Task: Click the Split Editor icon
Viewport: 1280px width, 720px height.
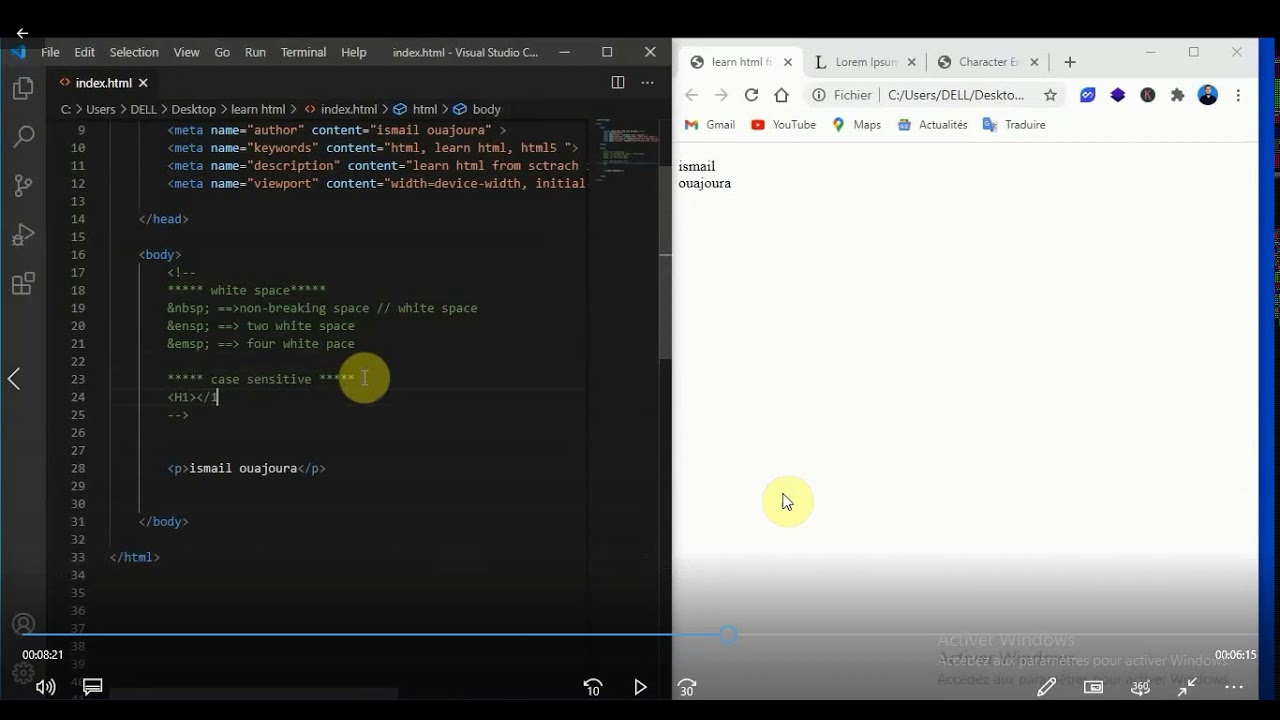Action: coord(618,82)
